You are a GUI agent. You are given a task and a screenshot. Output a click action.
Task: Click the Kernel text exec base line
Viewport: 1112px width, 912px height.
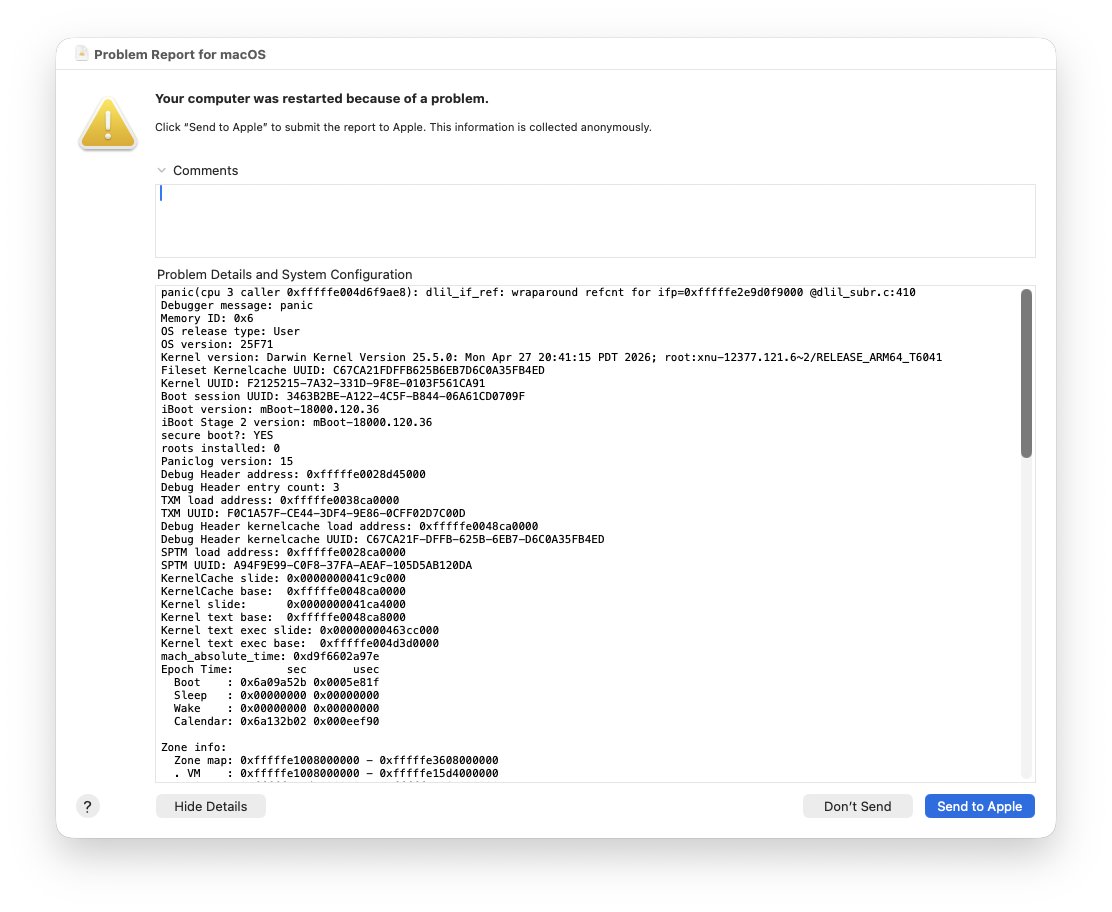pos(299,643)
